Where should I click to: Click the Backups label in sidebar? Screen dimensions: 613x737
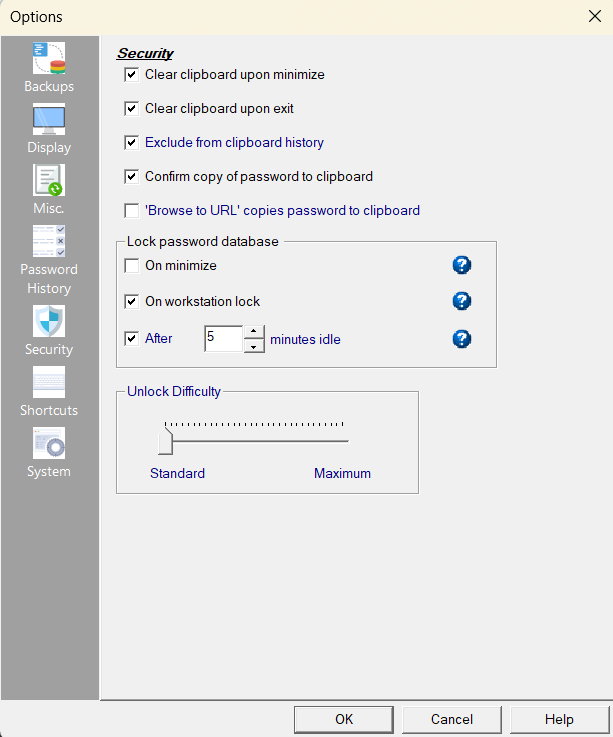49,86
